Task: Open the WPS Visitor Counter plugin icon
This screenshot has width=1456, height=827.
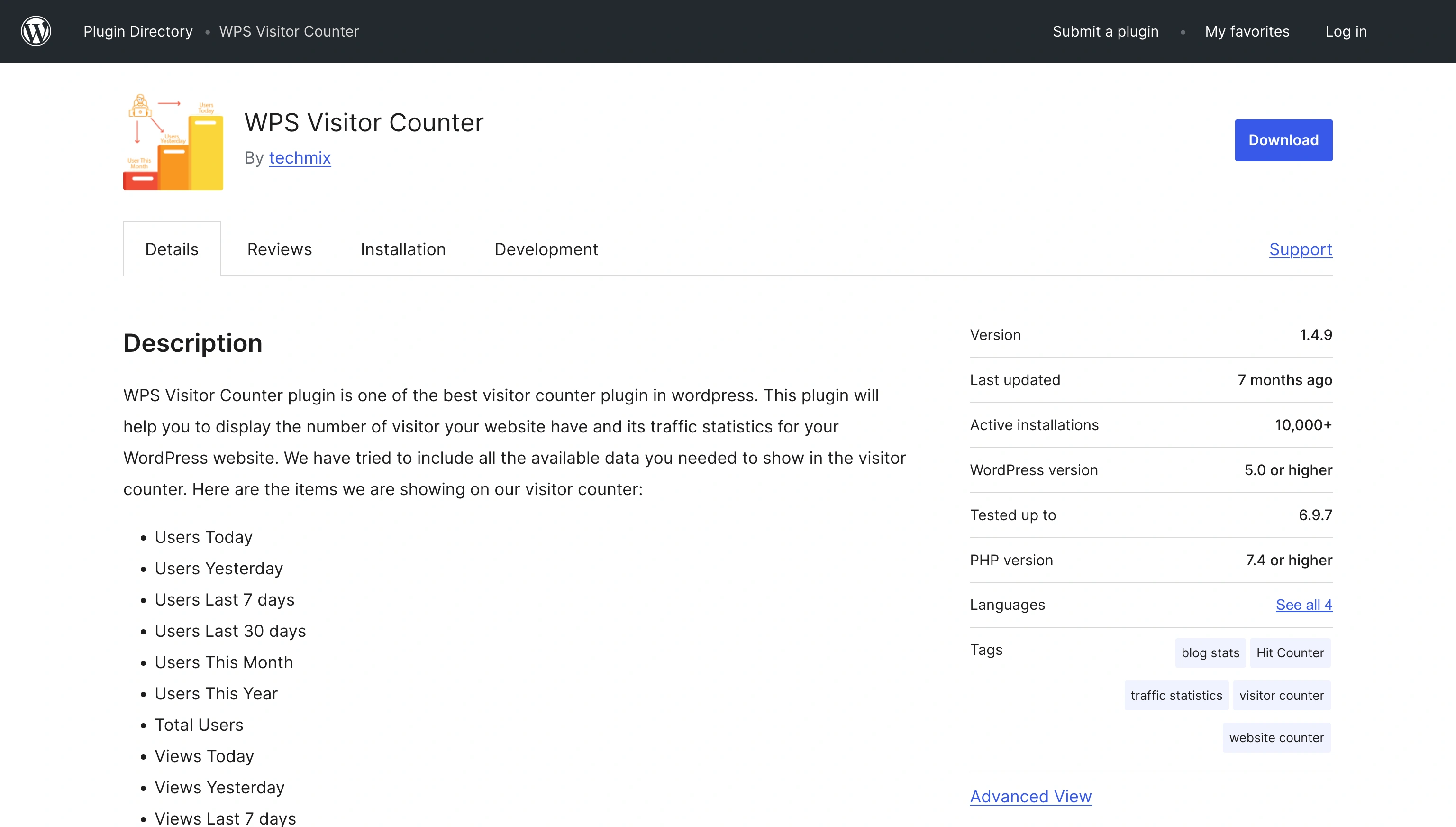Action: click(173, 140)
